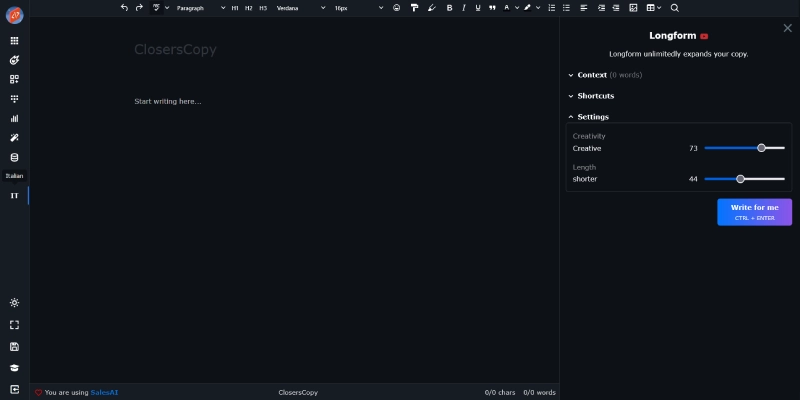Open the text color options arrow

pyautogui.click(x=517, y=8)
